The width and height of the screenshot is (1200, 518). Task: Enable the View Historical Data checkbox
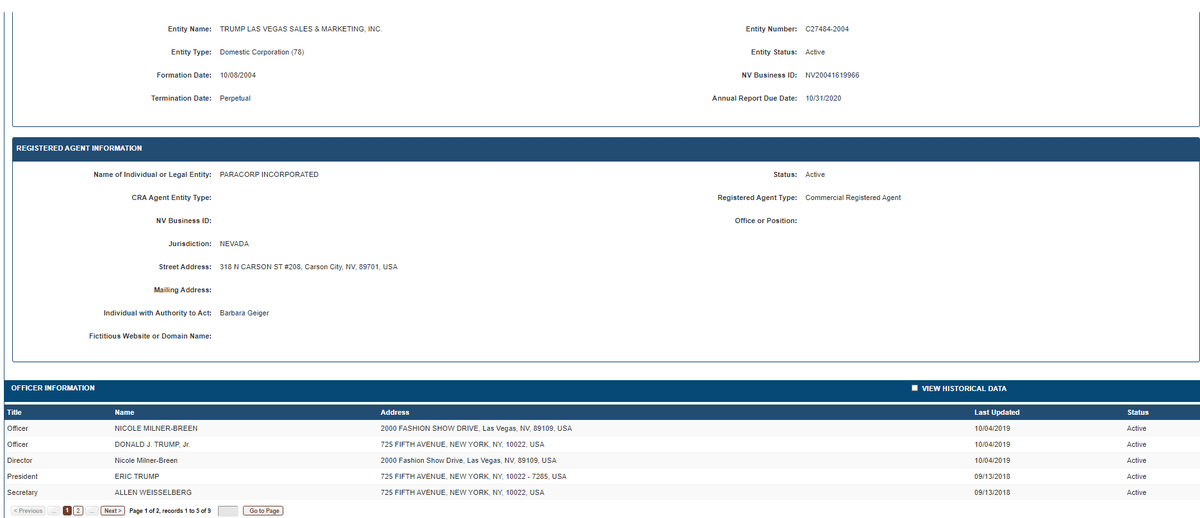[914, 388]
